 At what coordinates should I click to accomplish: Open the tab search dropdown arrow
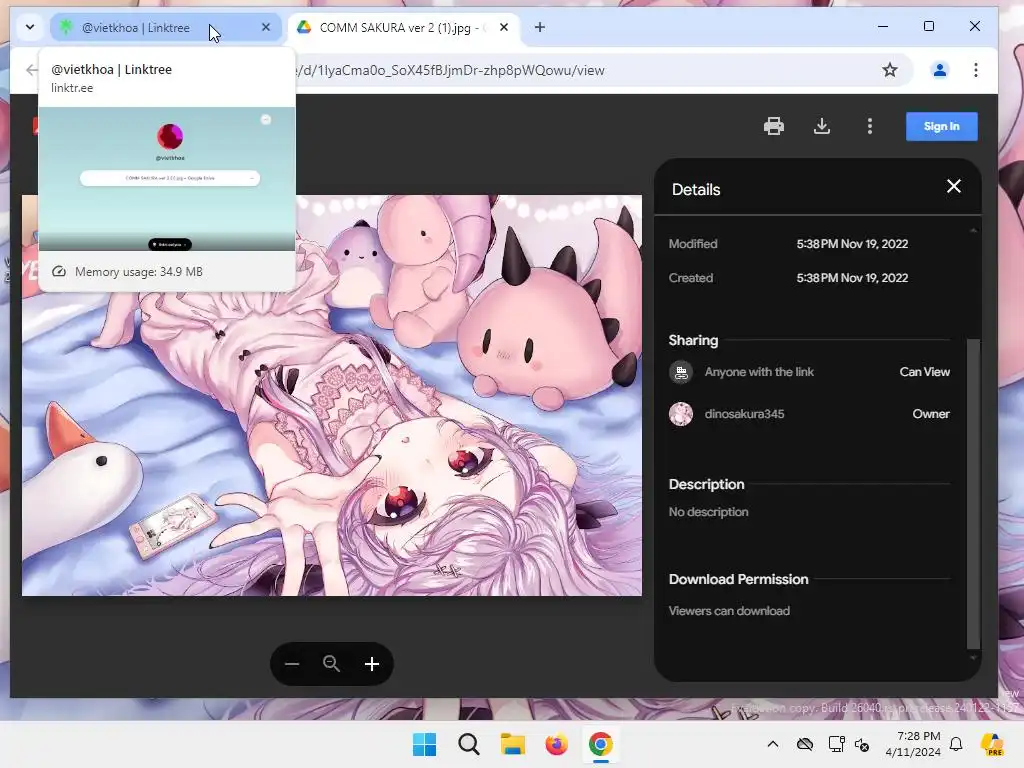[30, 27]
